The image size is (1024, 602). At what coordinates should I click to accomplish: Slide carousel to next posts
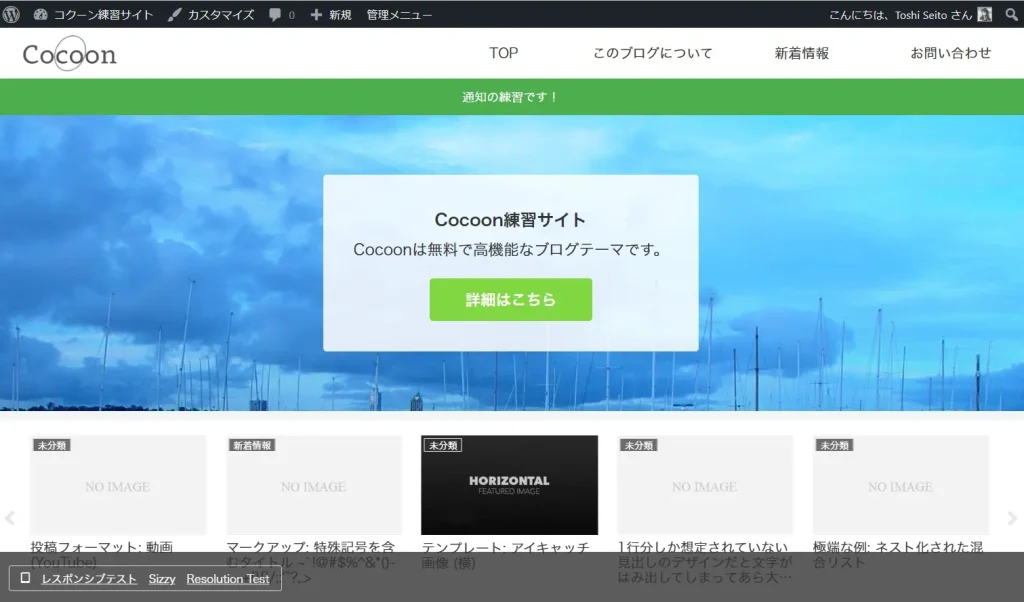[1012, 518]
